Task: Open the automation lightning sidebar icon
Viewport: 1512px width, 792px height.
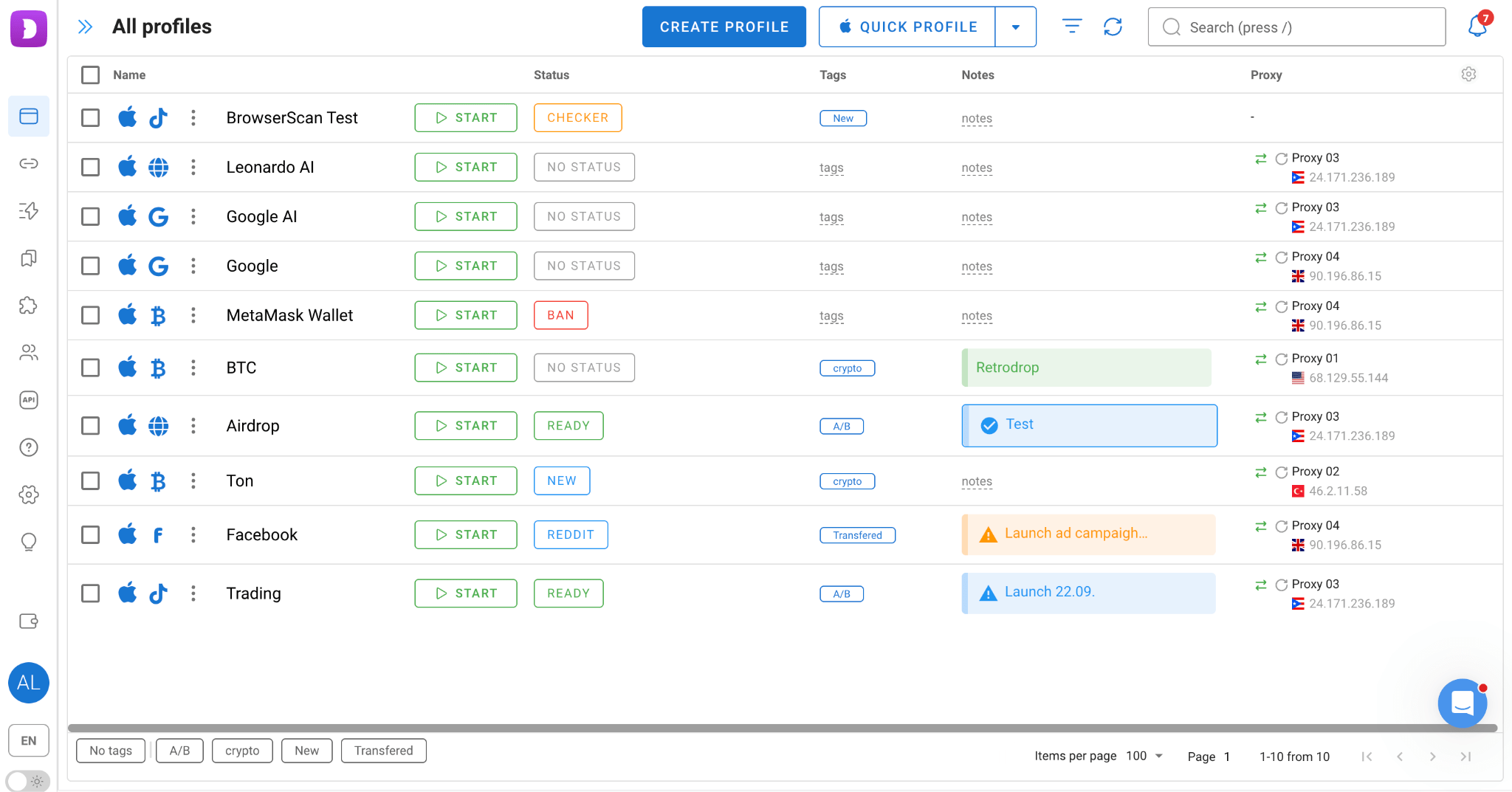Action: pyautogui.click(x=29, y=210)
